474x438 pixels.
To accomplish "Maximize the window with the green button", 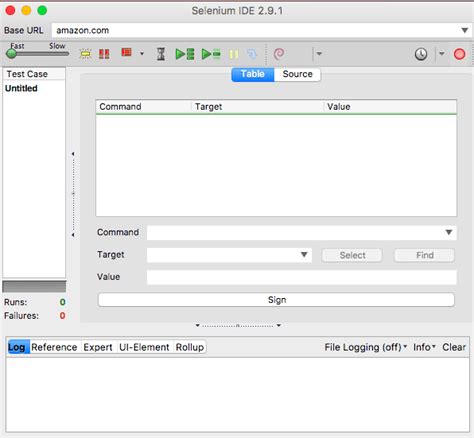I will click(42, 10).
